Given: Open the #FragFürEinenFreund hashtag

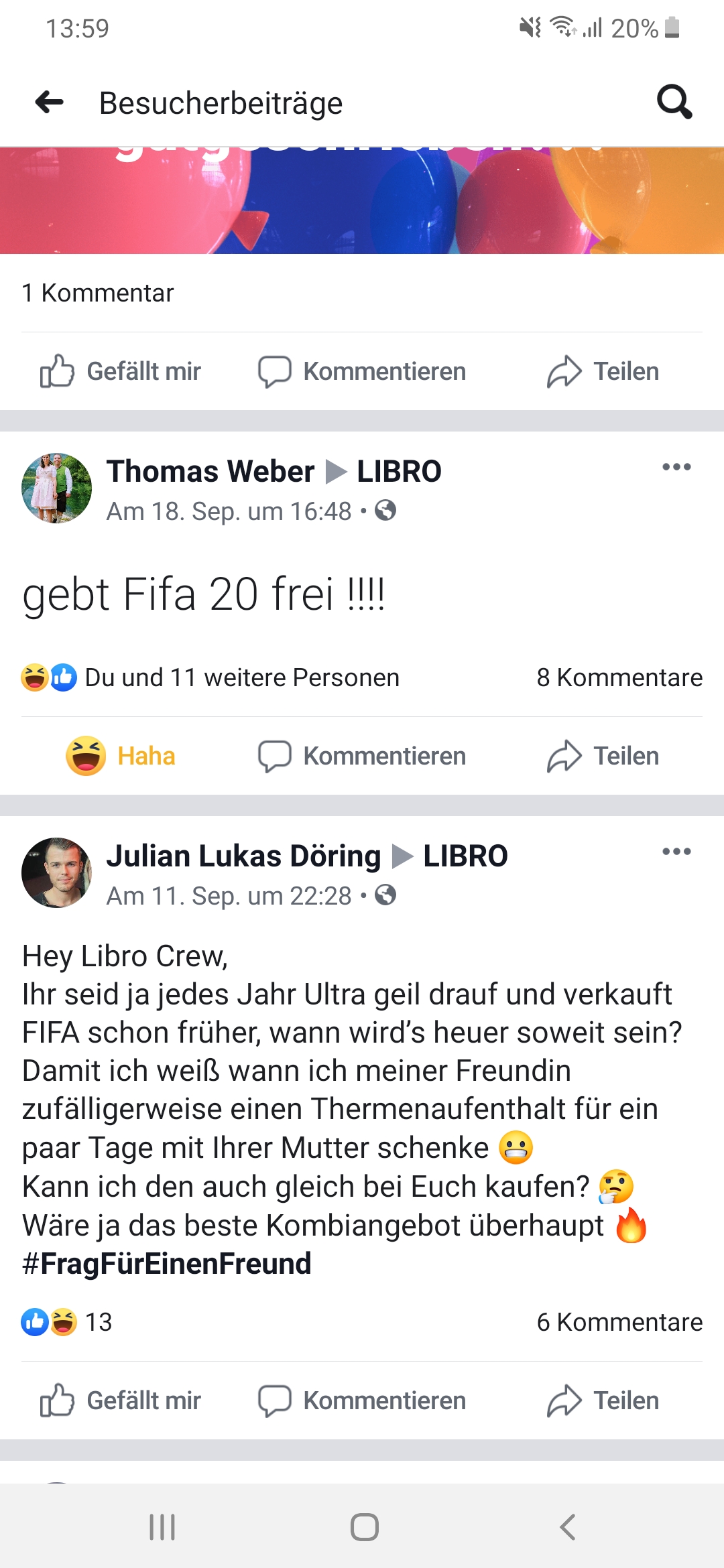Looking at the screenshot, I should click(167, 1264).
